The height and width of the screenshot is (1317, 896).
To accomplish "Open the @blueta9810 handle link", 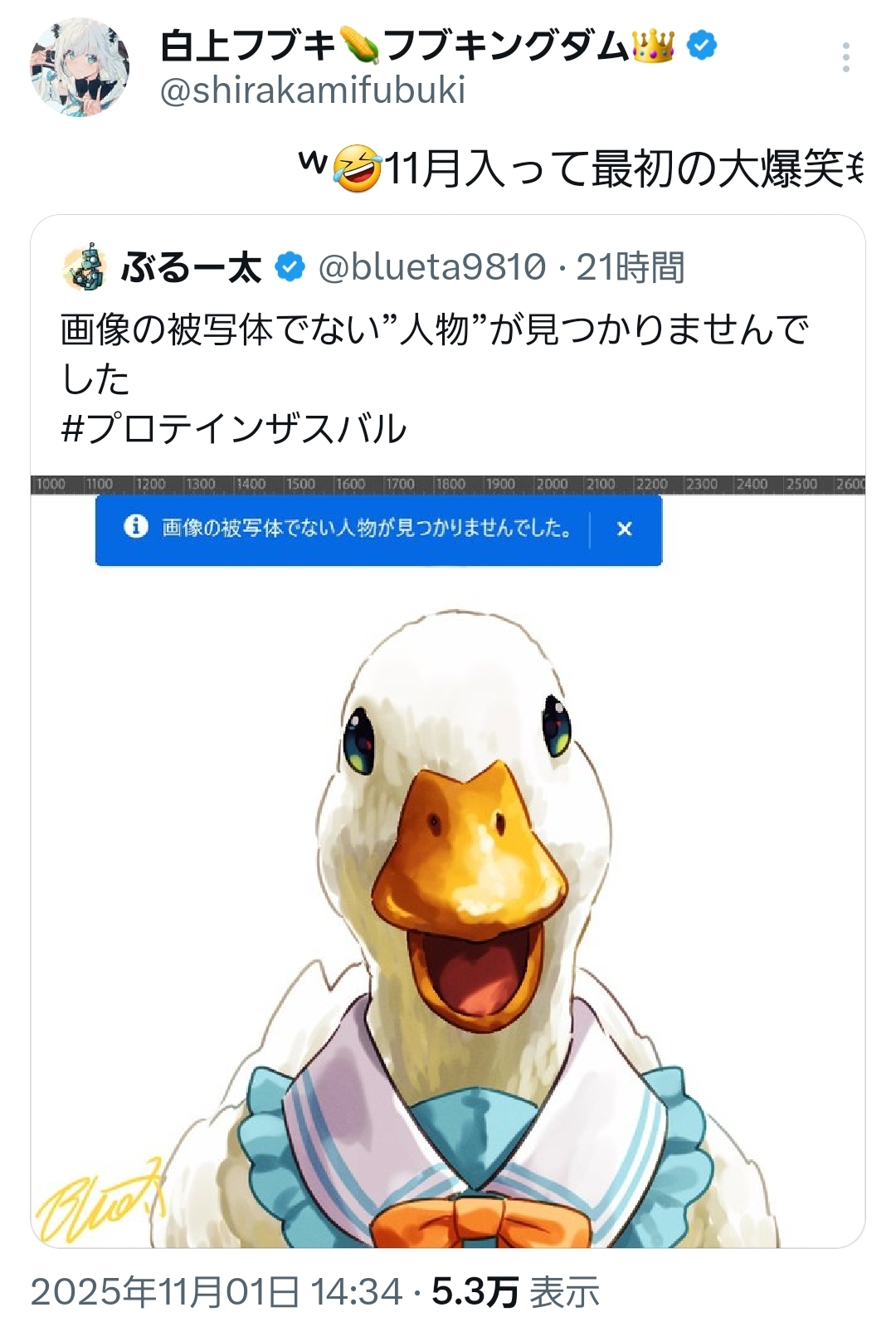I will point(432,267).
